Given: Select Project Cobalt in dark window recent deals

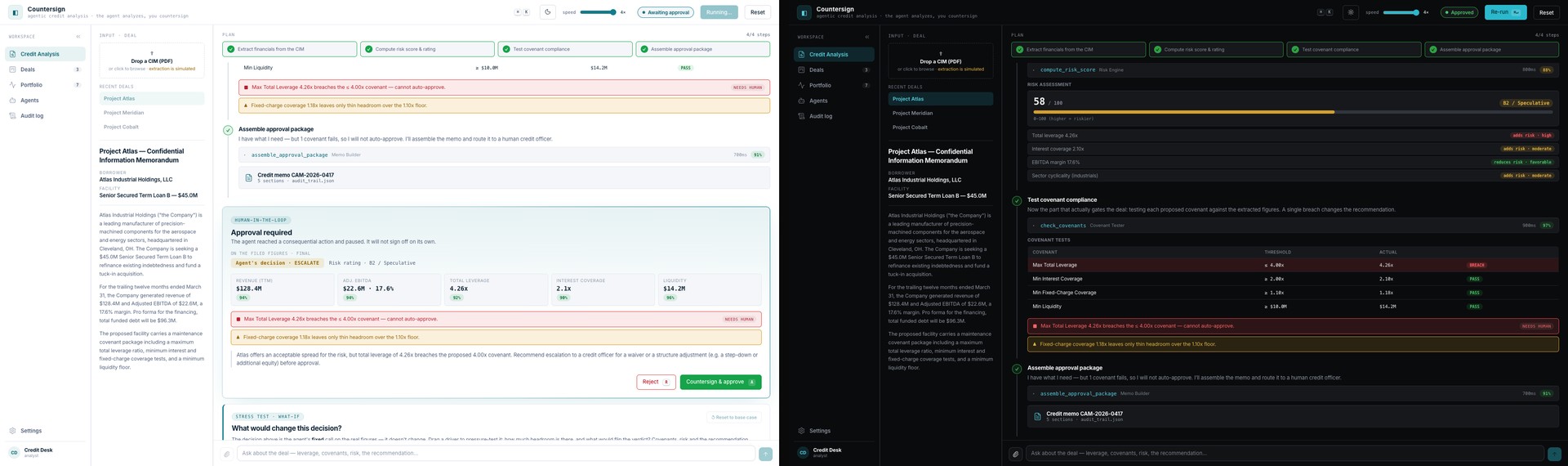Looking at the screenshot, I should click(941, 127).
